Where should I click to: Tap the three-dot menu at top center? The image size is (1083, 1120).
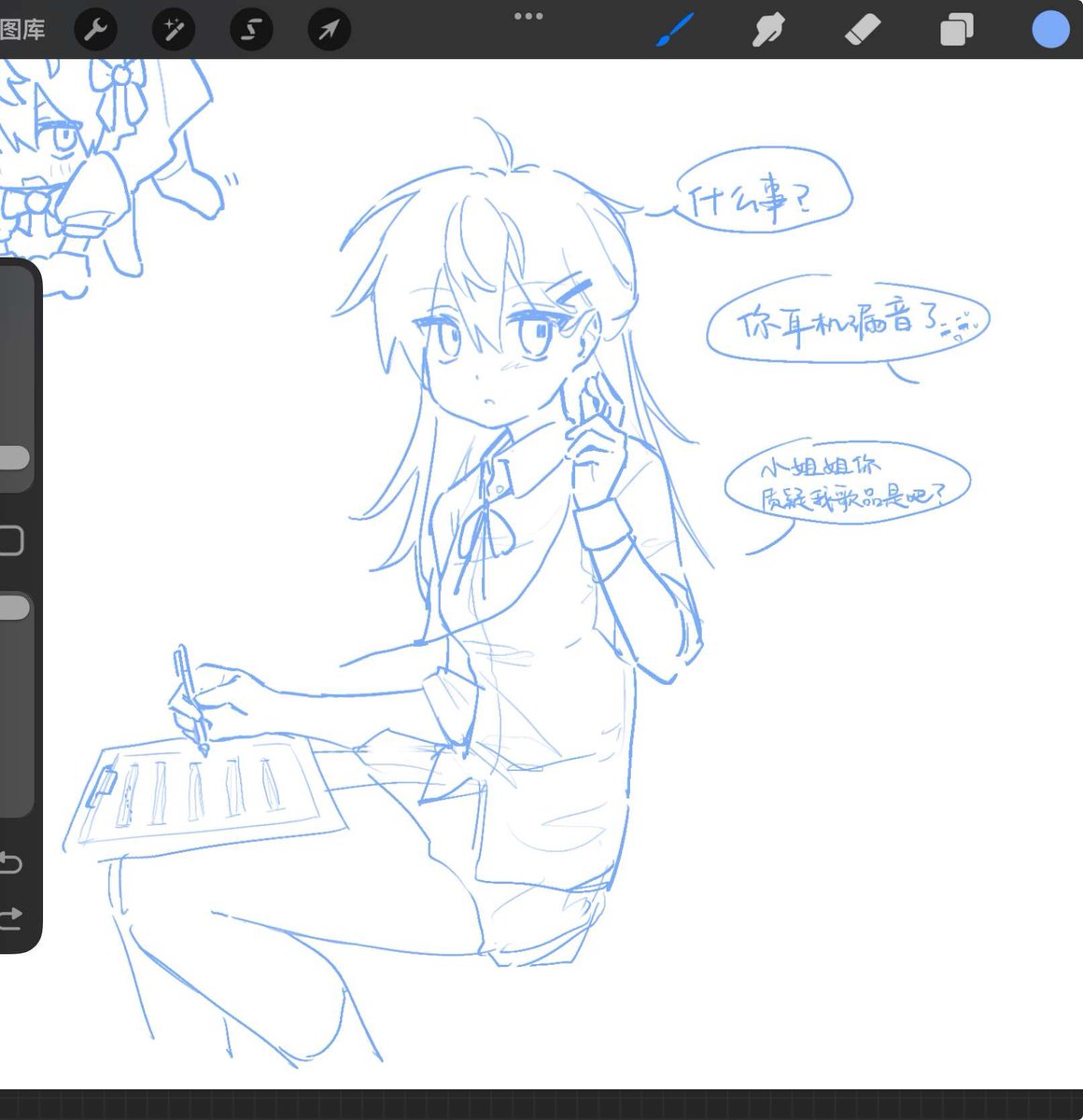tap(528, 16)
